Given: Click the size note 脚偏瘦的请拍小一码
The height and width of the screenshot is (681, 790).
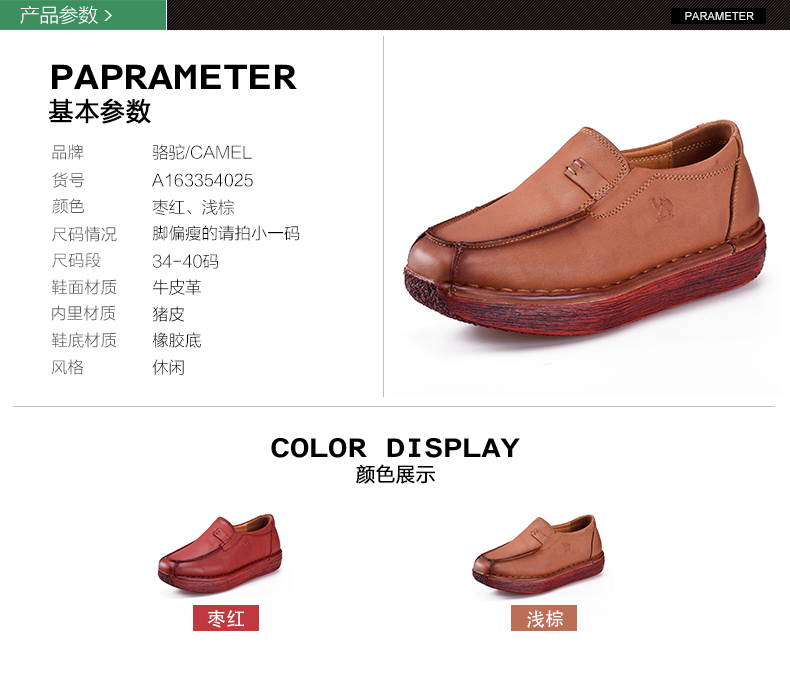Looking at the screenshot, I should click(x=226, y=234).
